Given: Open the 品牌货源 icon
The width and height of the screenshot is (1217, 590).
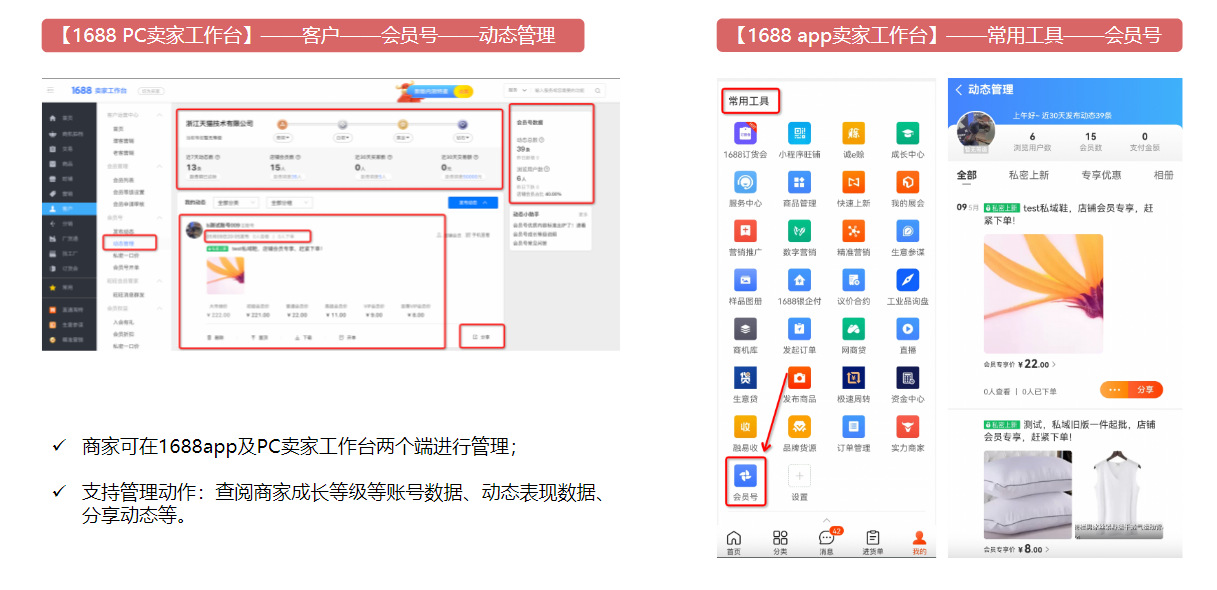Looking at the screenshot, I should click(x=799, y=427).
